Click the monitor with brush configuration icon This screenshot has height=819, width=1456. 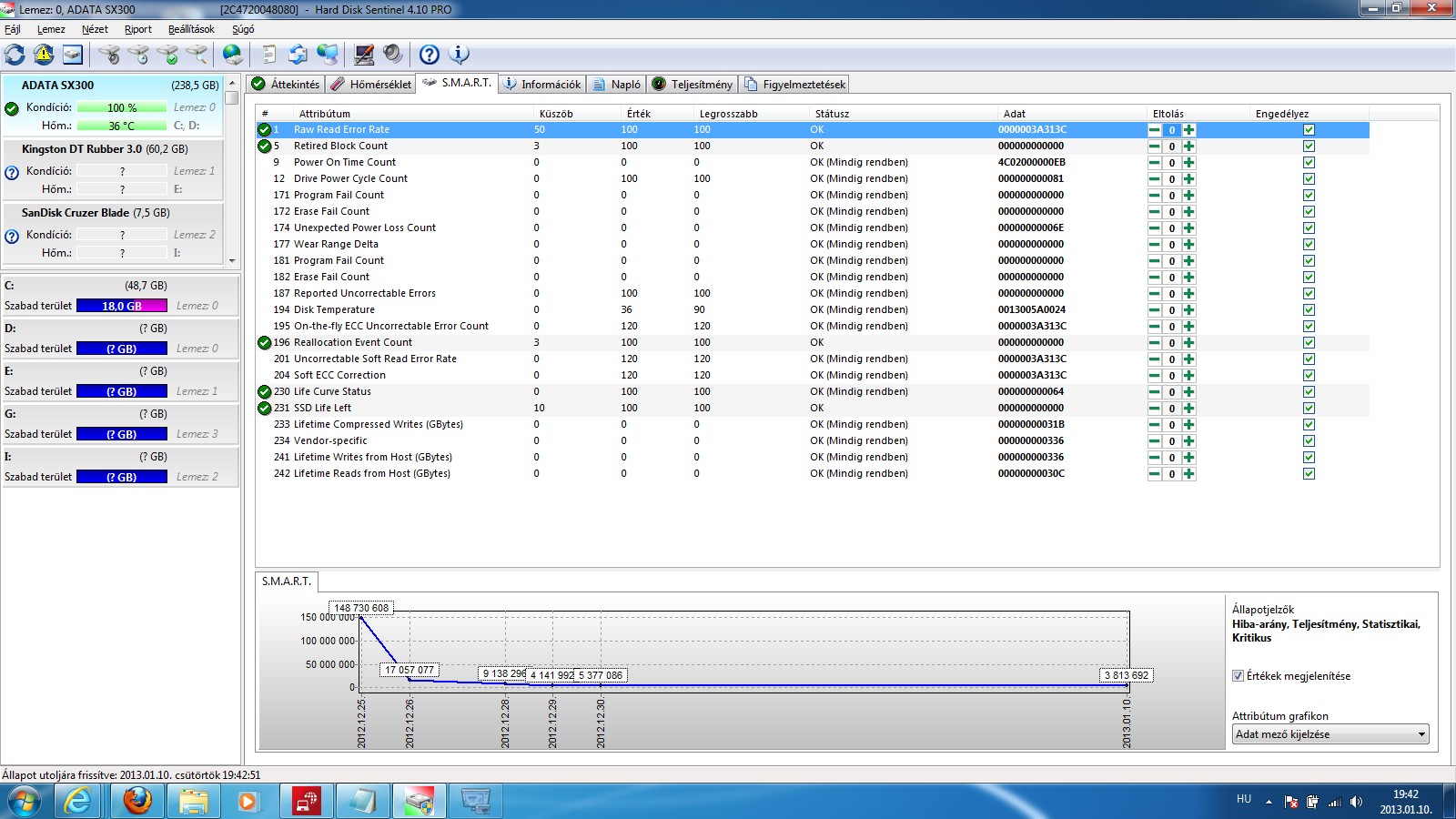pos(364,55)
